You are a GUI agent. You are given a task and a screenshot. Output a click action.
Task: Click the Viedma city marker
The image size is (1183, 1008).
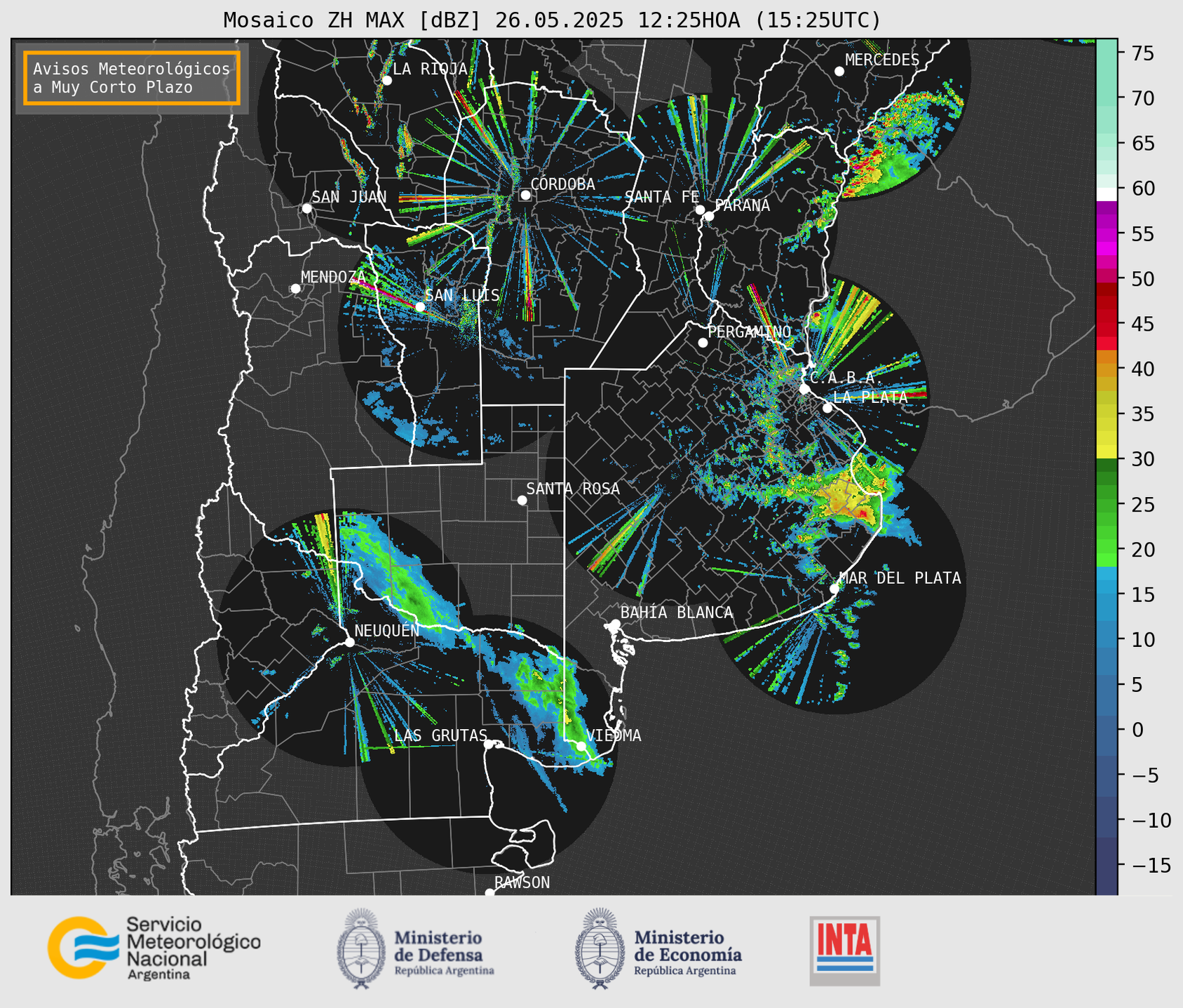pos(581,746)
